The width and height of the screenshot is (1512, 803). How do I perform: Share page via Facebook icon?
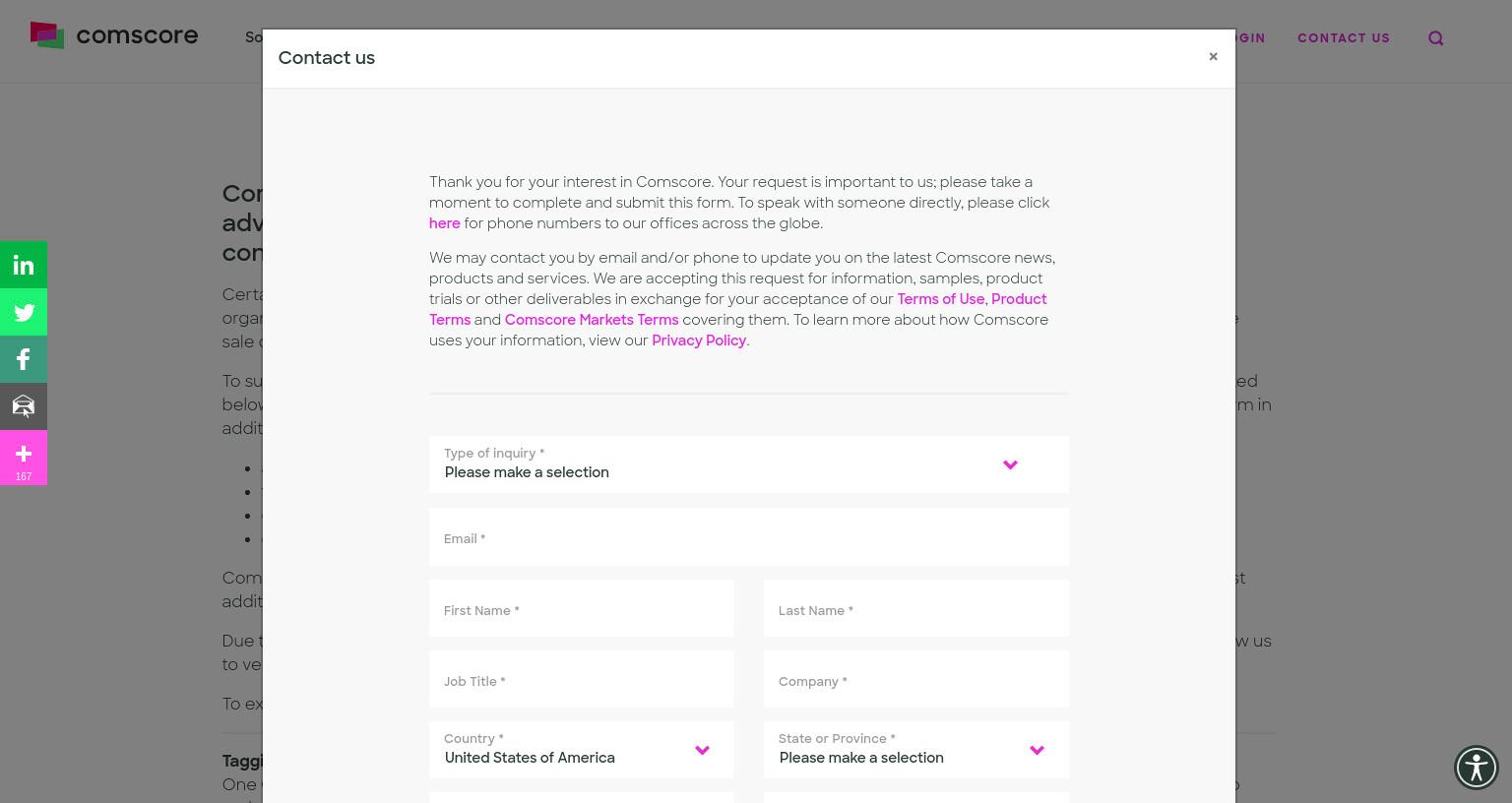(x=24, y=359)
